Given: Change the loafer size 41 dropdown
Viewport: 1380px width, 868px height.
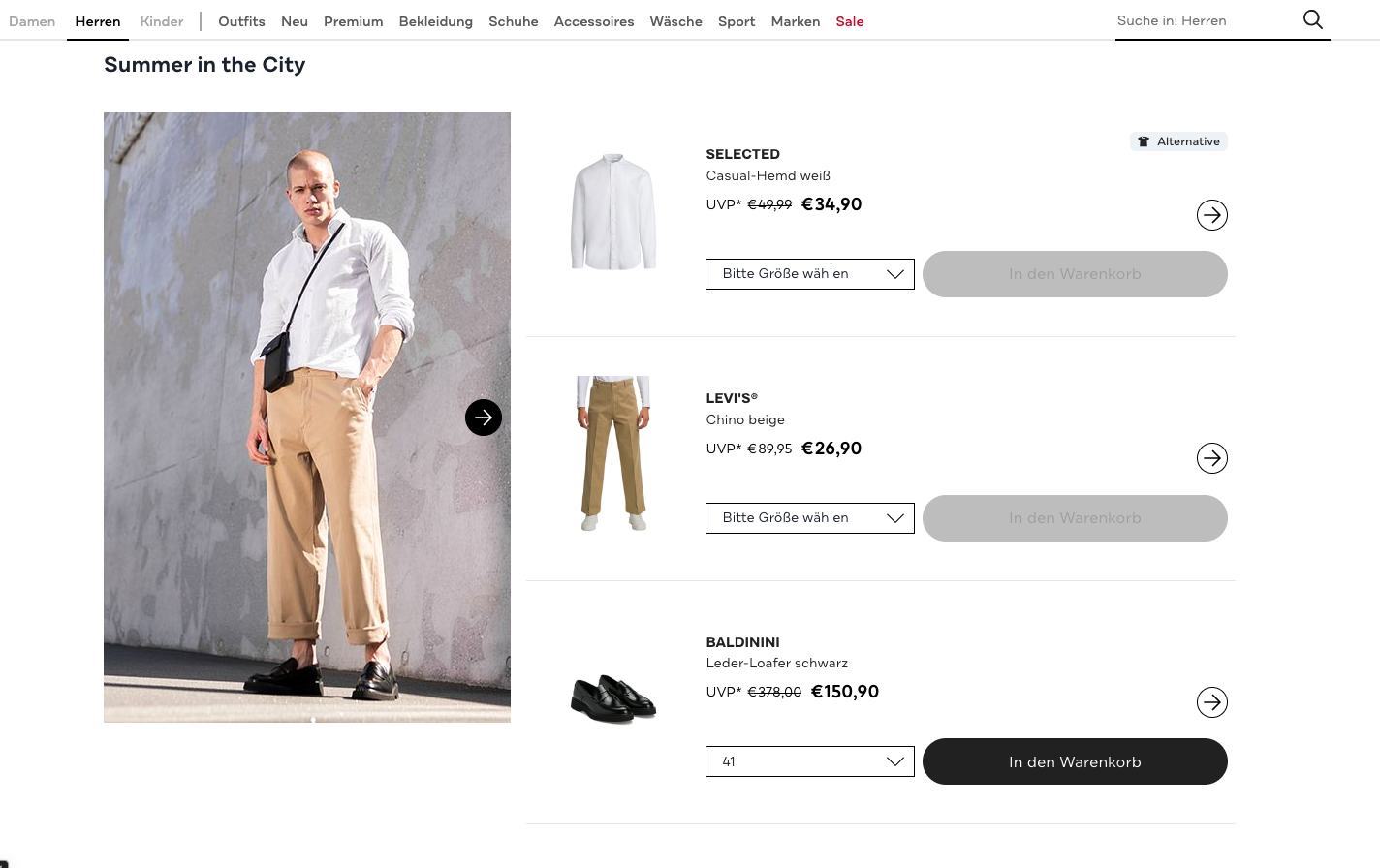Looking at the screenshot, I should [x=809, y=761].
